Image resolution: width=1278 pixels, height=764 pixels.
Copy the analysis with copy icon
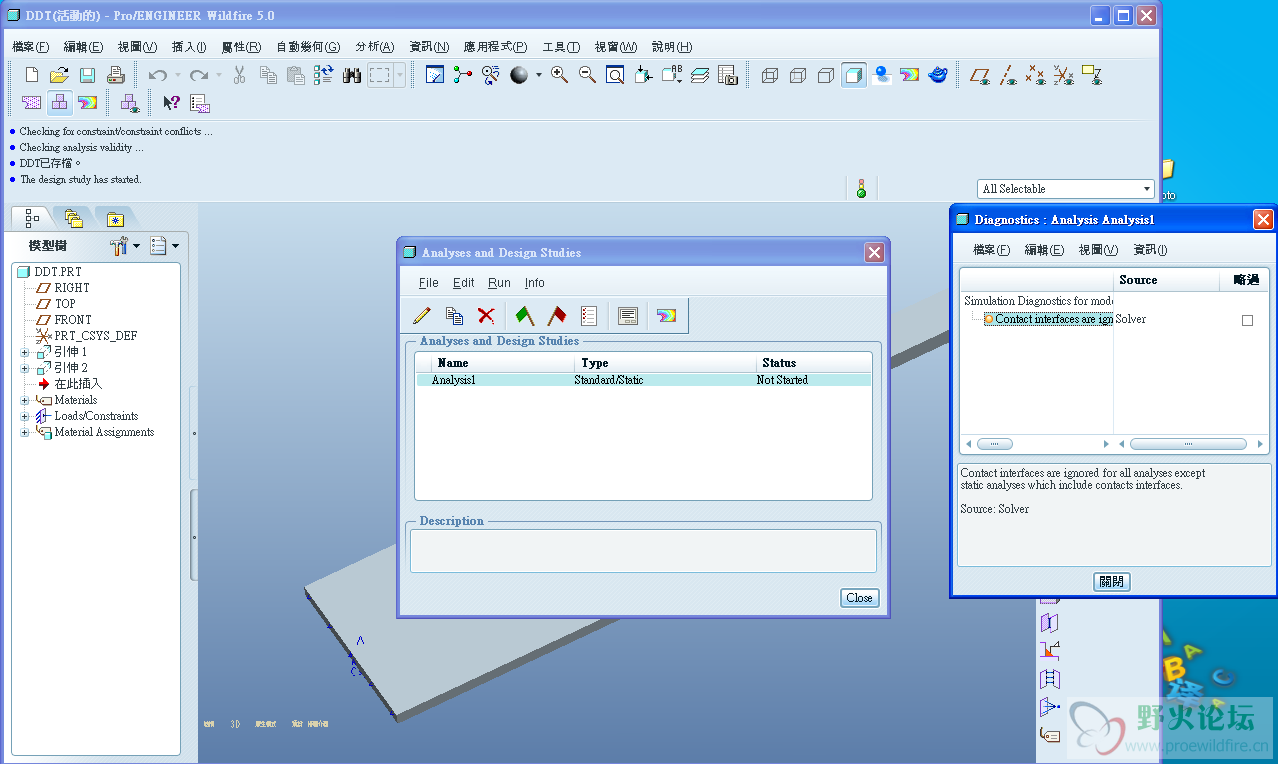454,316
